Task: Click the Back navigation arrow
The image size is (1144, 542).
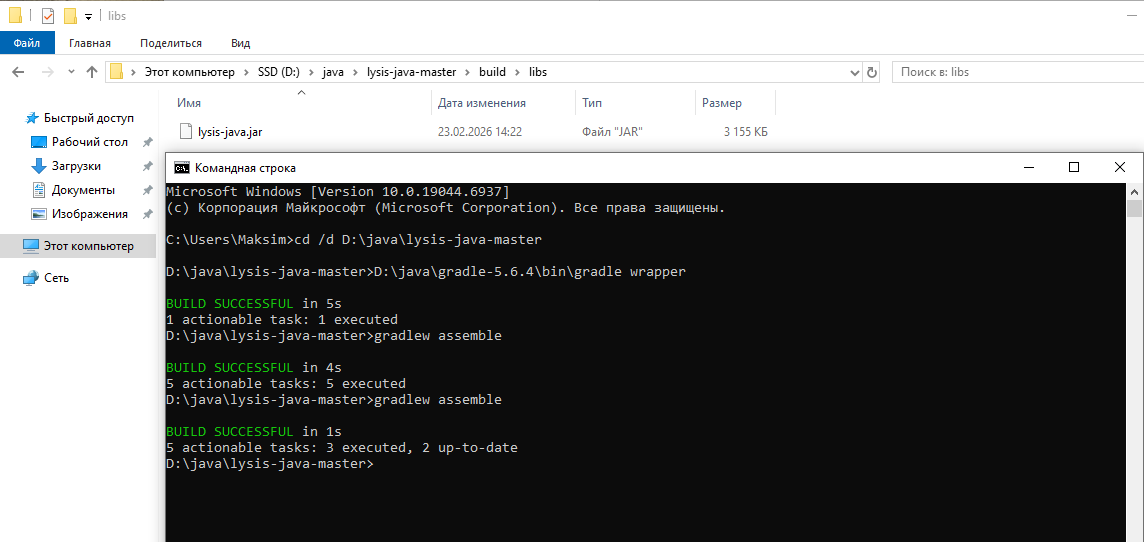Action: point(18,72)
